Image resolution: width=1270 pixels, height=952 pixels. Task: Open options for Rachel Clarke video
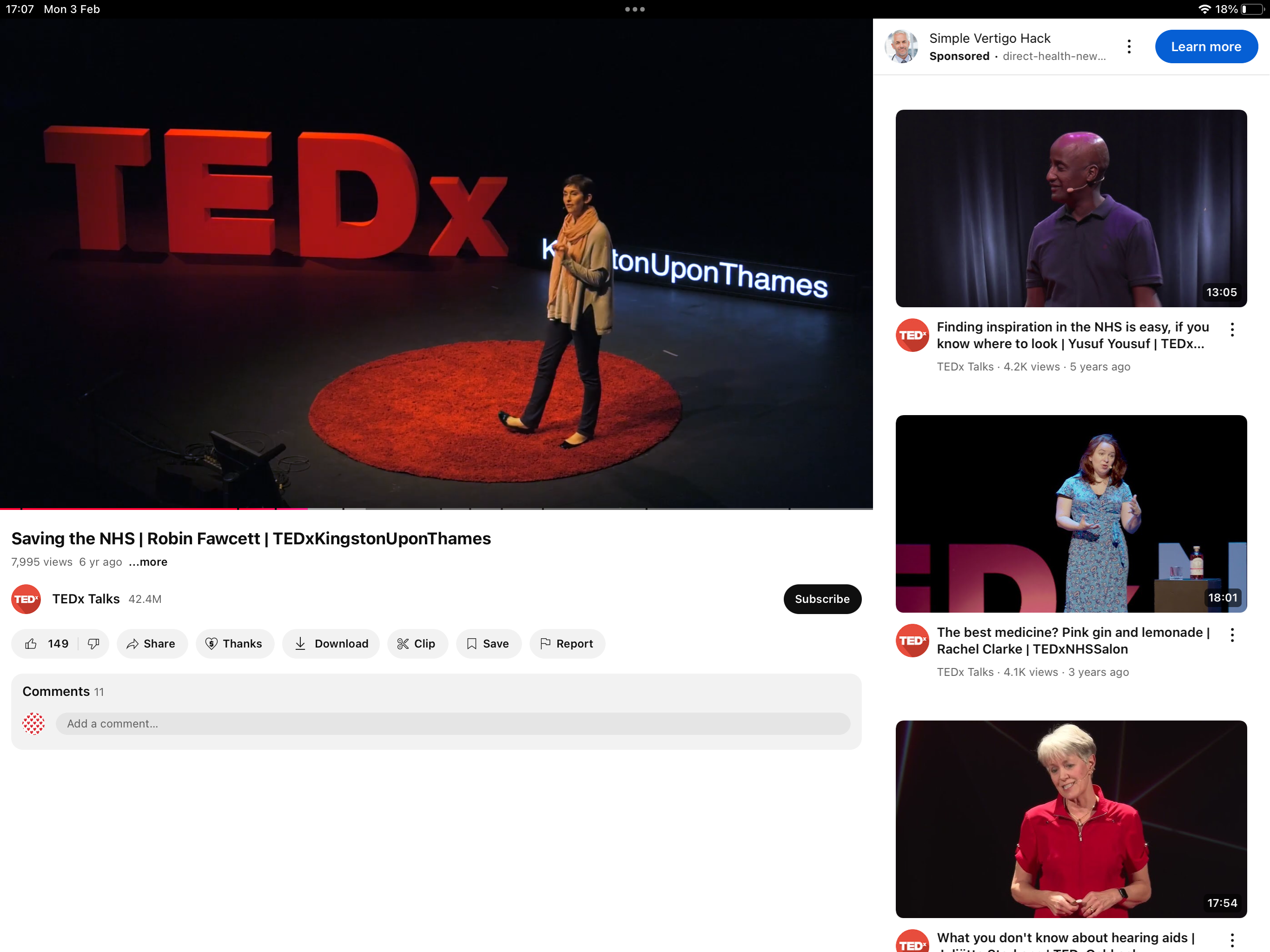(1232, 635)
